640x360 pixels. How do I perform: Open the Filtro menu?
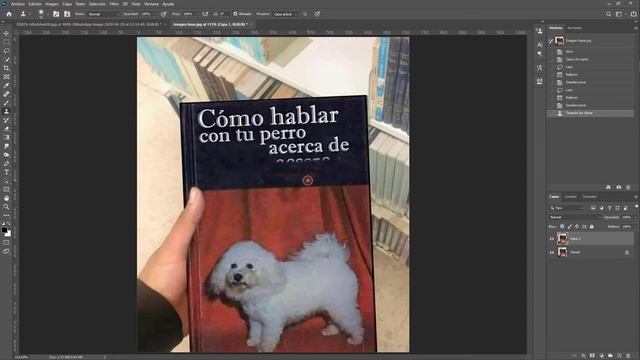[114, 4]
